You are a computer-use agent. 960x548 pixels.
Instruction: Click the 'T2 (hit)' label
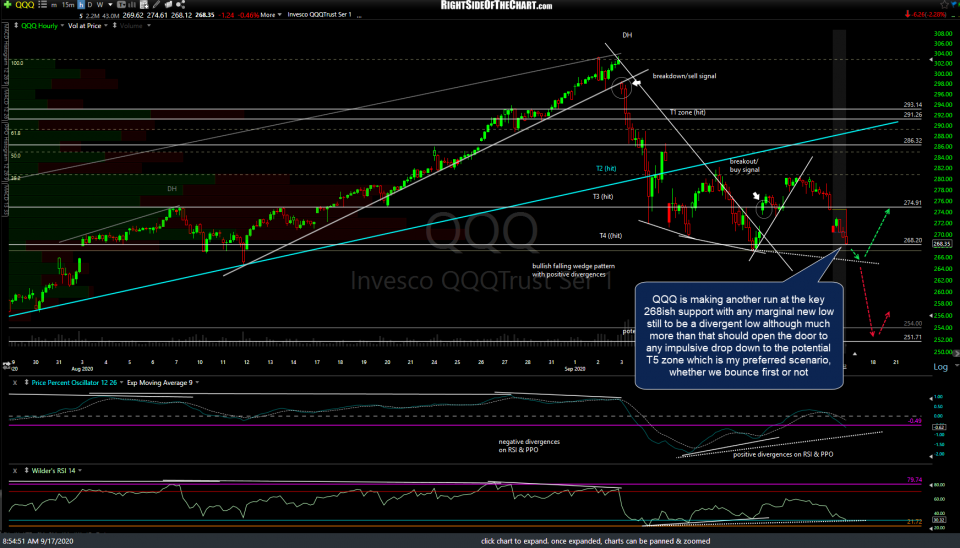pyautogui.click(x=606, y=168)
